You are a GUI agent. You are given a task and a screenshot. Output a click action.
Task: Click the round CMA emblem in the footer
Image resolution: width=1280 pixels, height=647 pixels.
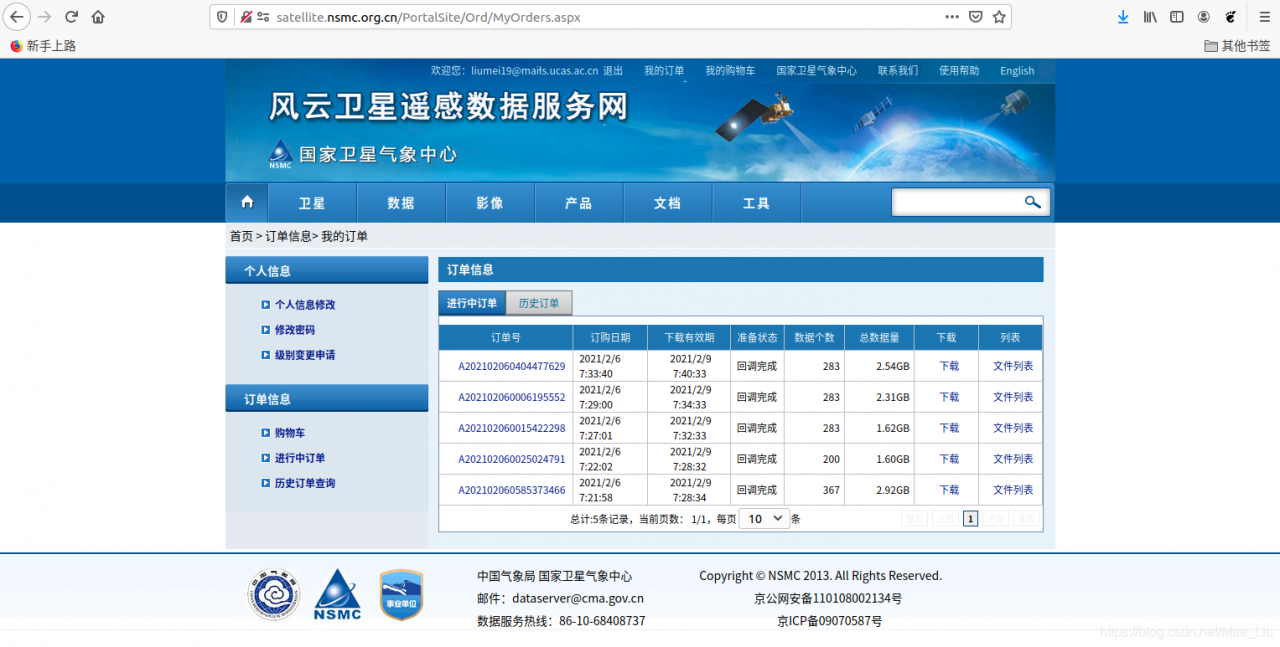point(274,595)
